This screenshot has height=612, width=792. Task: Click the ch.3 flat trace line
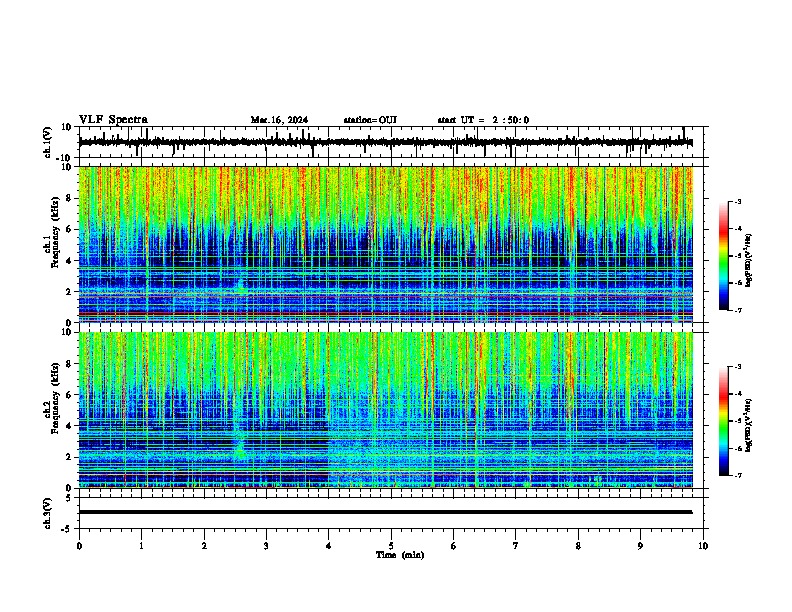[x=385, y=512]
